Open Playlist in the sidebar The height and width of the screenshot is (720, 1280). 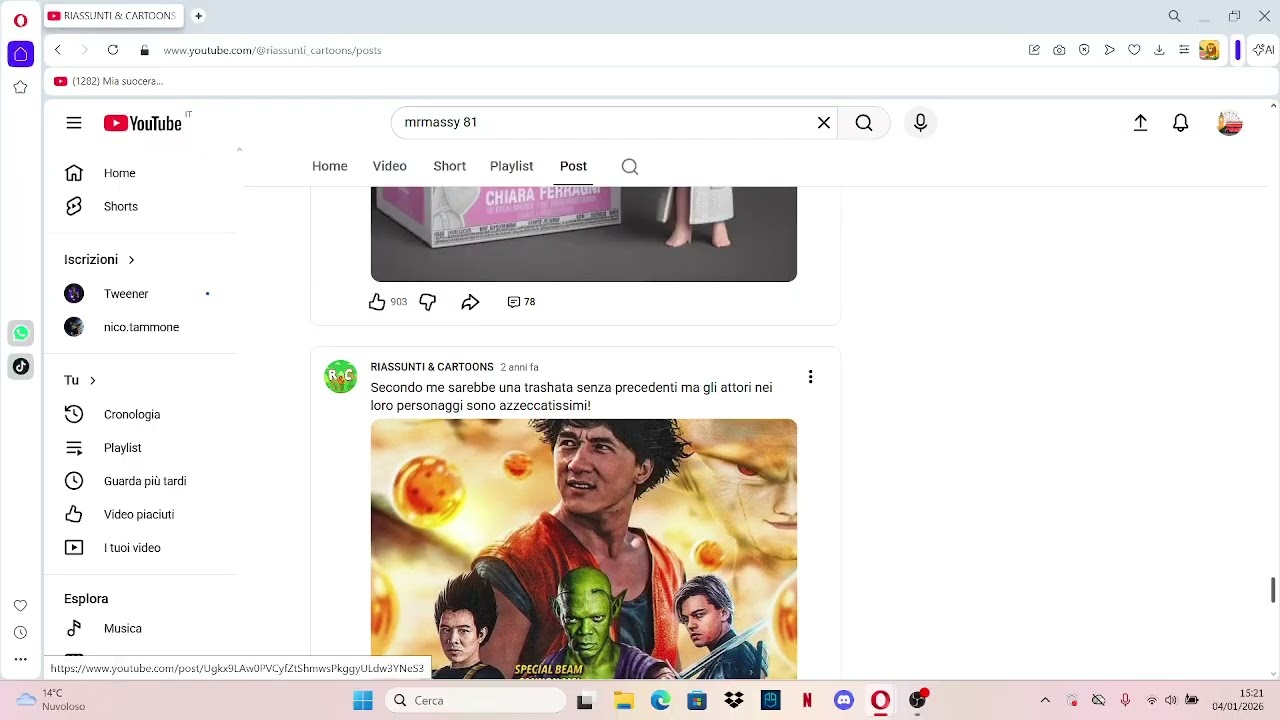click(x=140, y=448)
